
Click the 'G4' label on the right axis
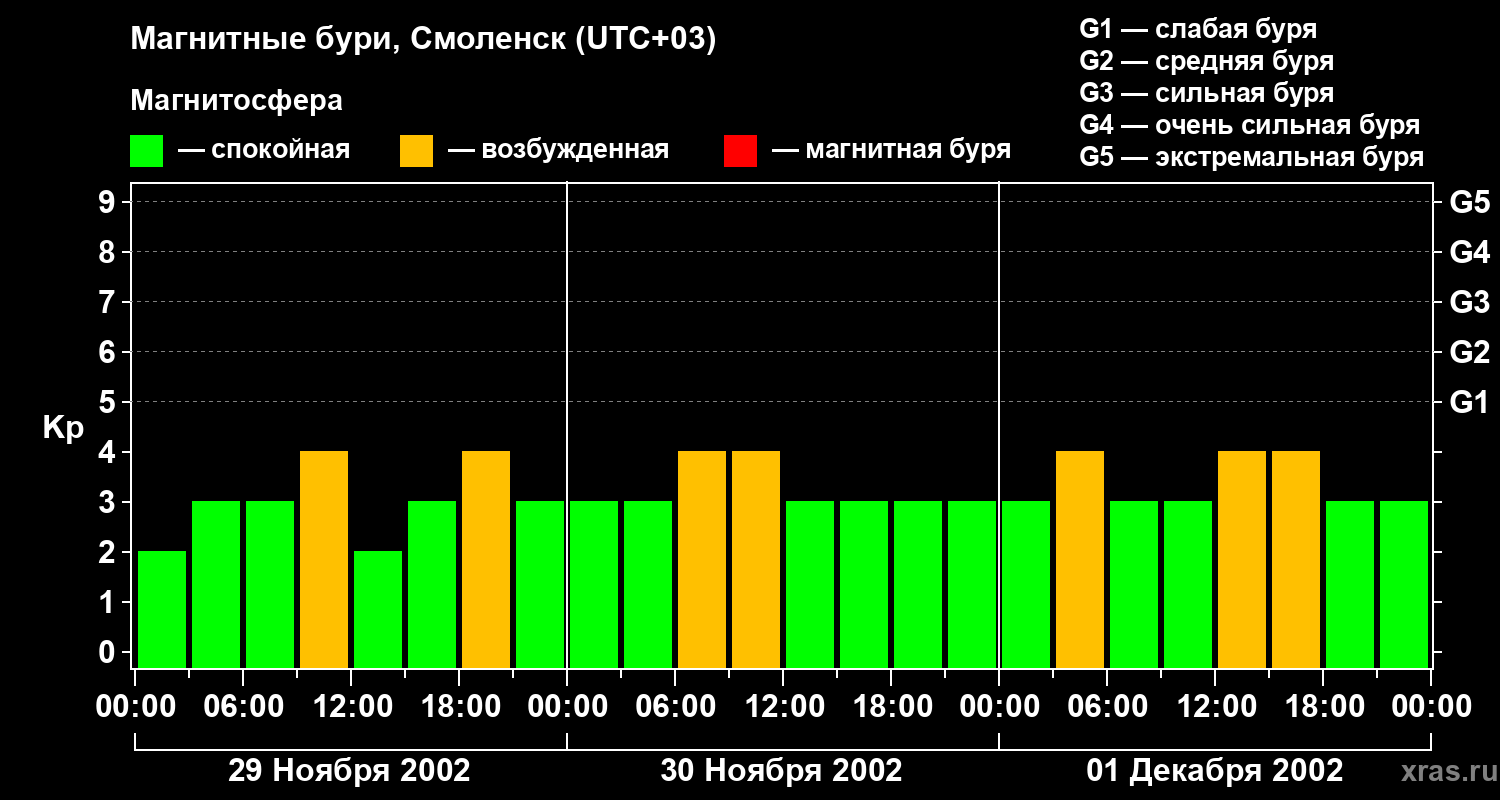pos(1469,252)
